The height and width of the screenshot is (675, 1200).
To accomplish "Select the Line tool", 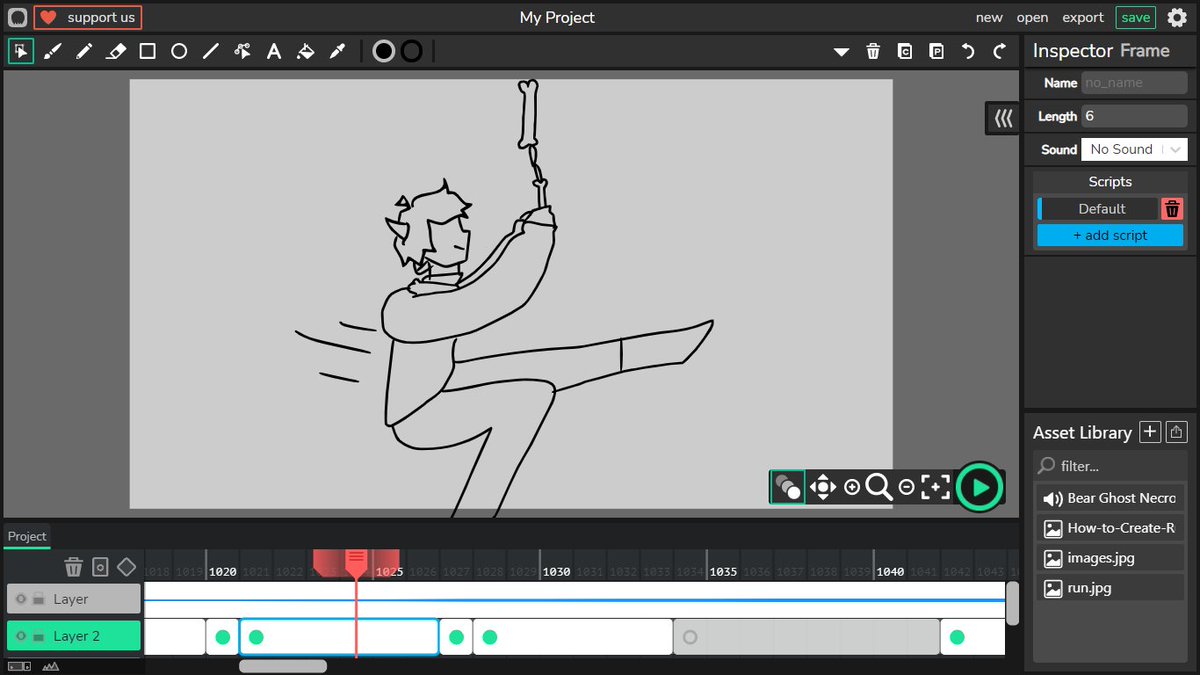I will (211, 51).
